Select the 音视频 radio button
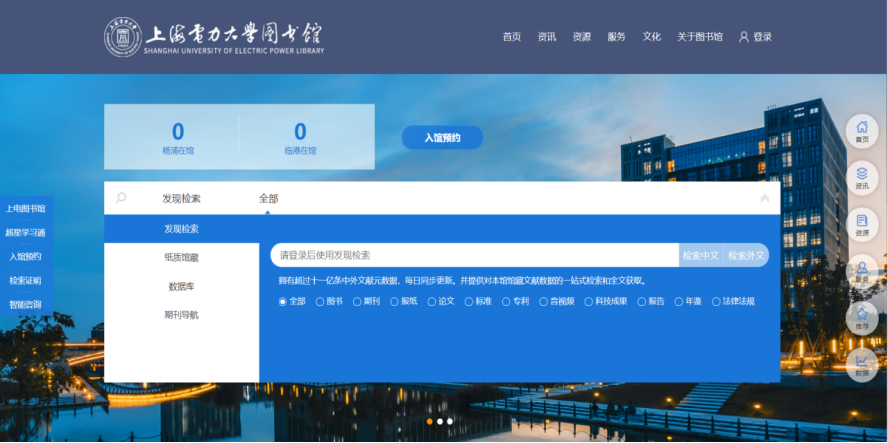The height and width of the screenshot is (443, 888). [x=544, y=302]
